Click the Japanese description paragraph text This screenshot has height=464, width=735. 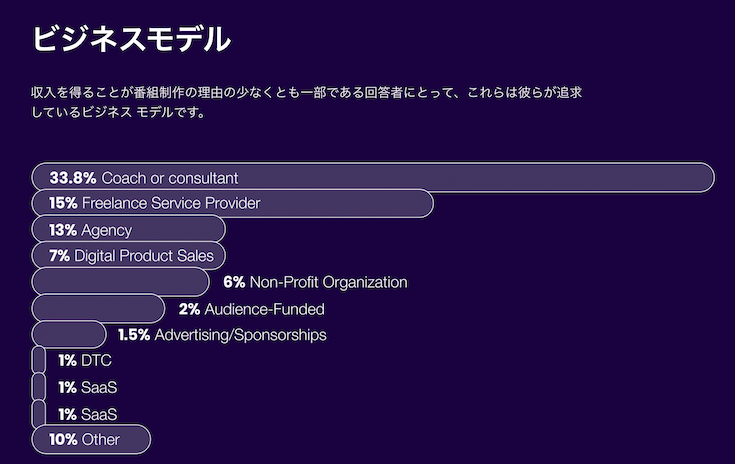pyautogui.click(x=307, y=102)
